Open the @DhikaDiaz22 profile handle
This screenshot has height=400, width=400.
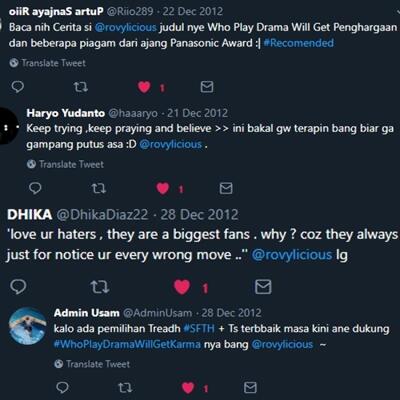click(x=102, y=215)
